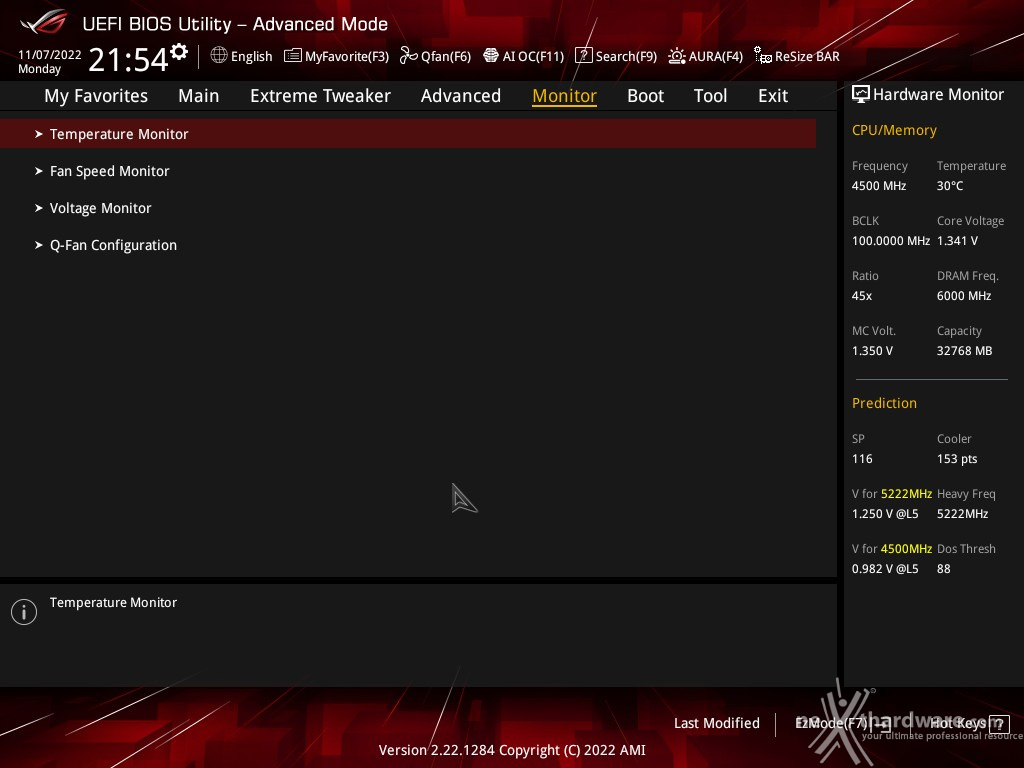Click the 21:54 clock display
This screenshot has width=1024, height=768.
(129, 59)
